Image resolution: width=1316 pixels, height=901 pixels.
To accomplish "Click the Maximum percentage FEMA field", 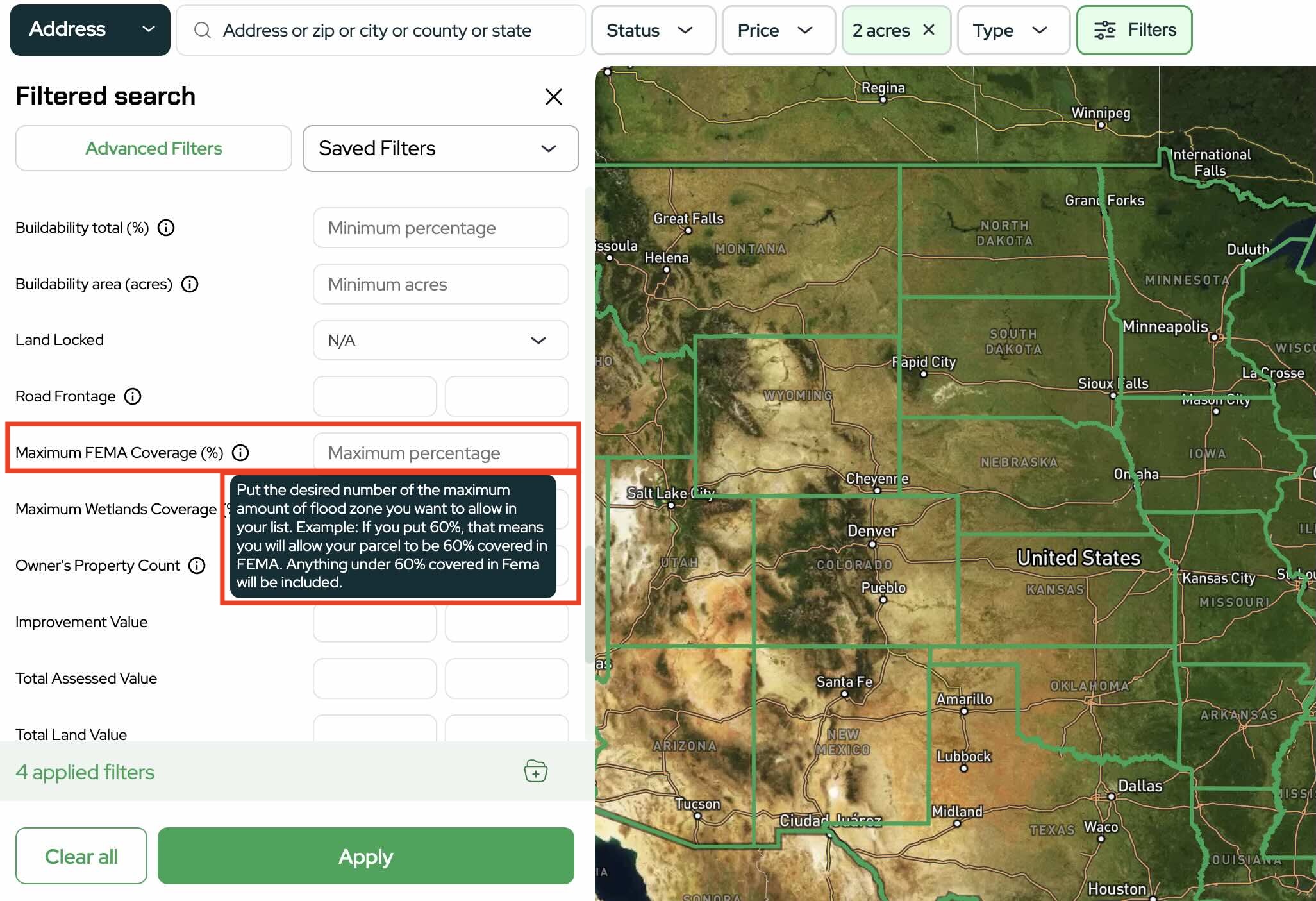I will pyautogui.click(x=440, y=453).
